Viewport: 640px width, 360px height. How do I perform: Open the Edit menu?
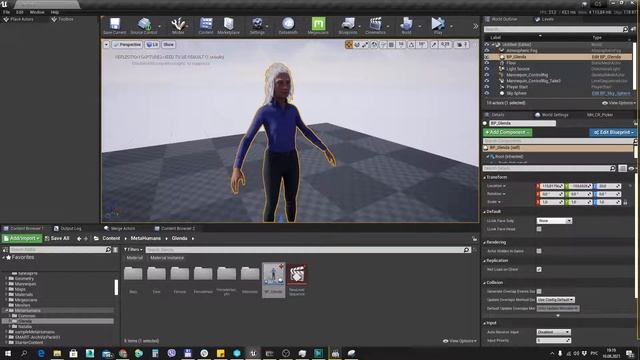(20, 12)
